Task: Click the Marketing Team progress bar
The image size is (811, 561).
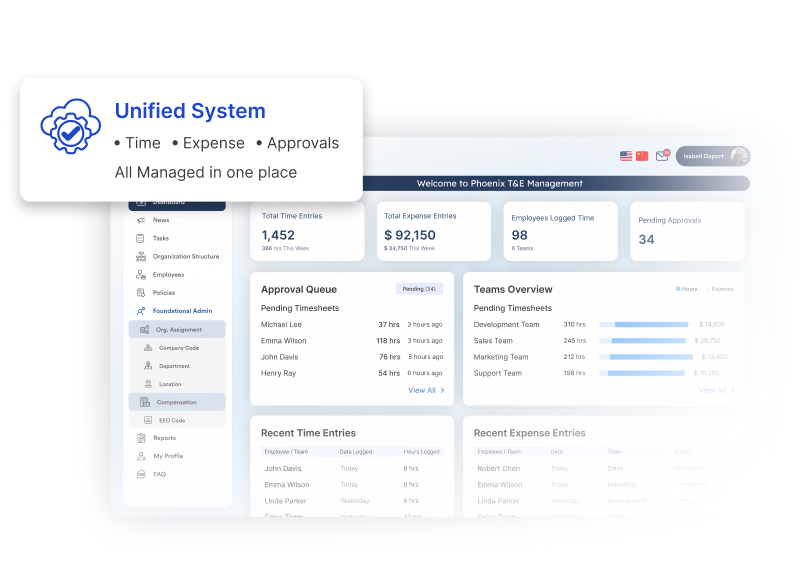Action: pos(646,357)
